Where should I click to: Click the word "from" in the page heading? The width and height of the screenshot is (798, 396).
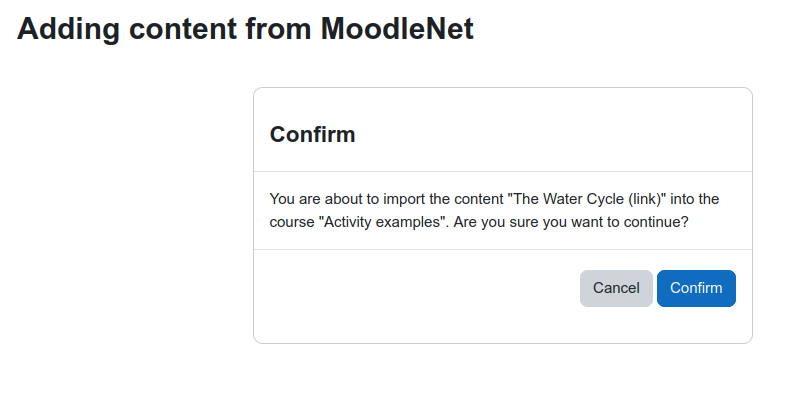coord(278,29)
